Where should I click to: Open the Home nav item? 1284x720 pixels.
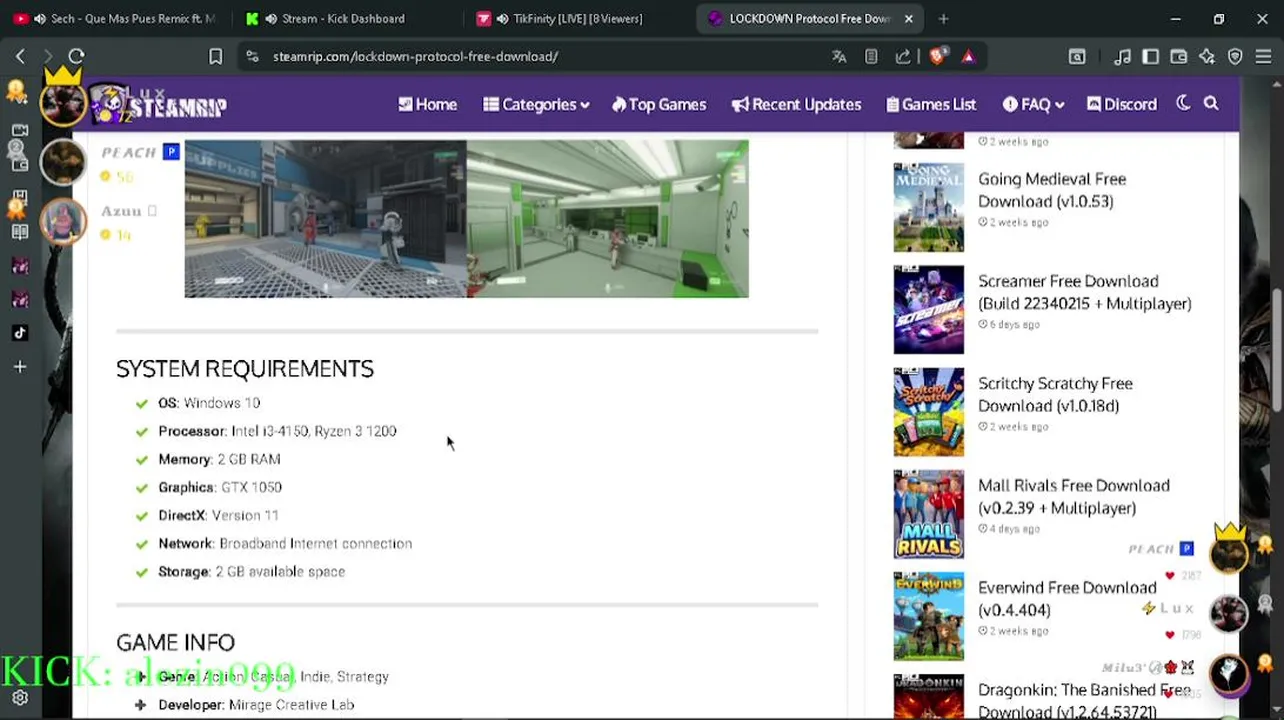click(x=427, y=104)
